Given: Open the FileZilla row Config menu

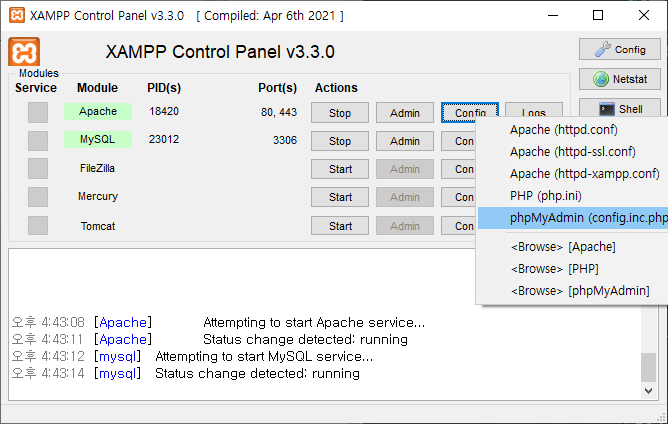Looking at the screenshot, I should click(x=458, y=169).
